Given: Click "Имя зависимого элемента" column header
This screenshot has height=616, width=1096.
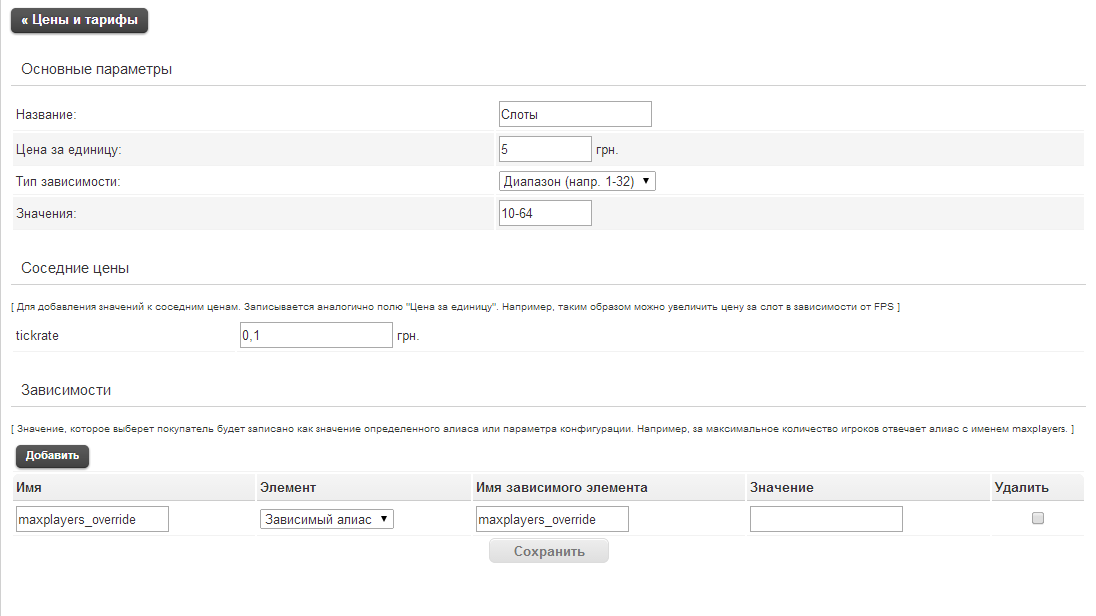Looking at the screenshot, I should tap(562, 487).
